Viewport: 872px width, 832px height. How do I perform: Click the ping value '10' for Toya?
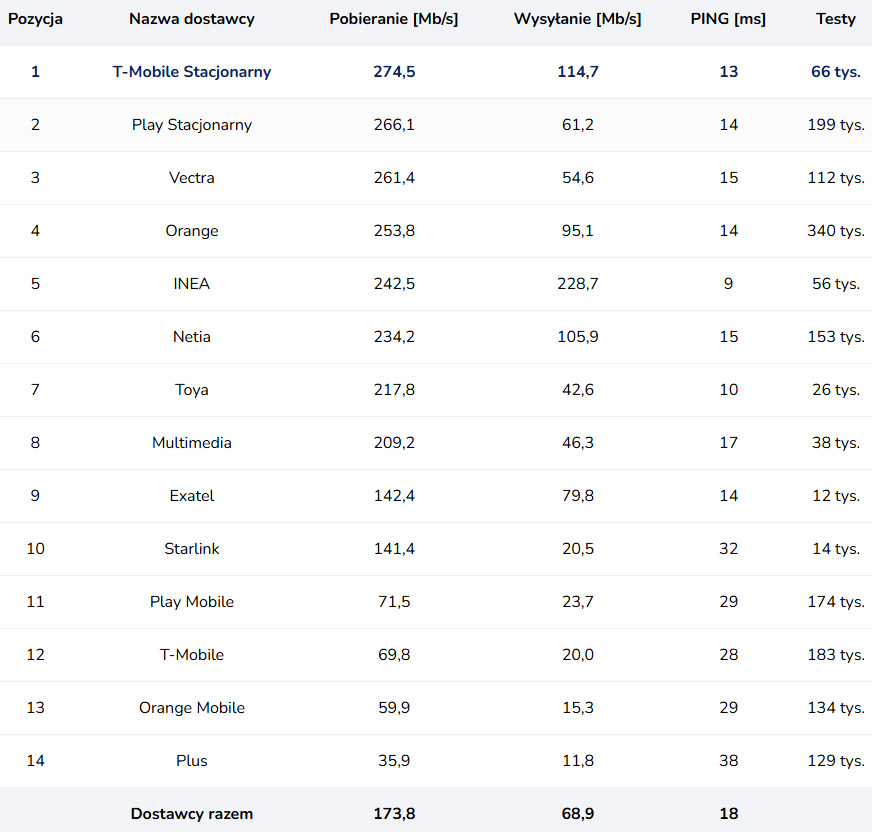click(x=729, y=390)
